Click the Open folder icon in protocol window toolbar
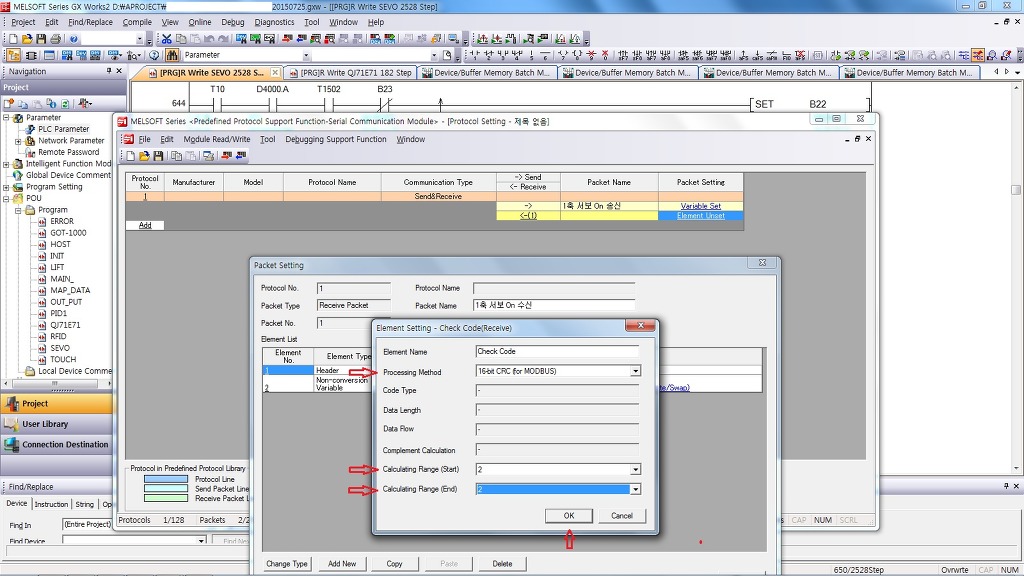1024x576 pixels. pyautogui.click(x=144, y=156)
